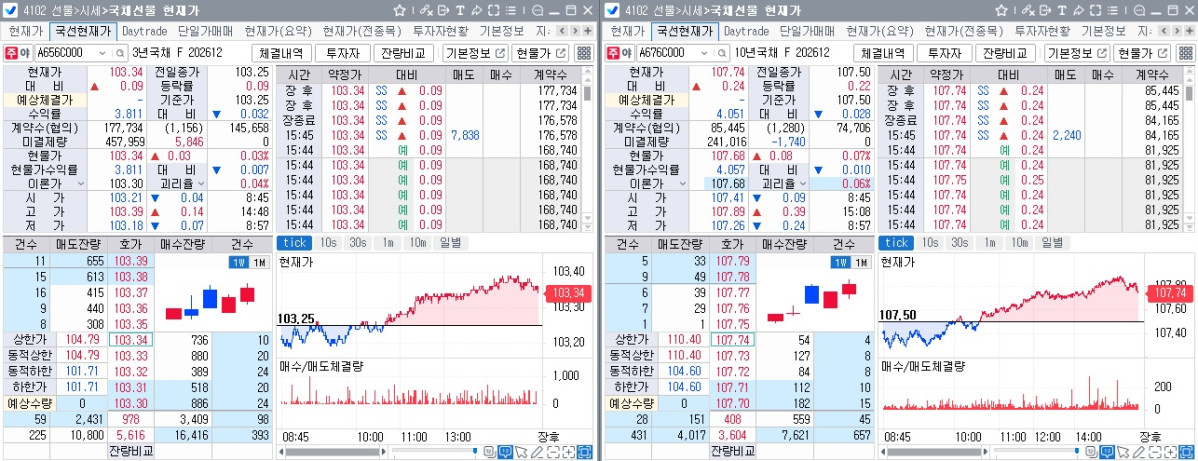Screen dimensions: 1198x461
Task: Select 10s interval tab in left chart
Action: [x=328, y=242]
